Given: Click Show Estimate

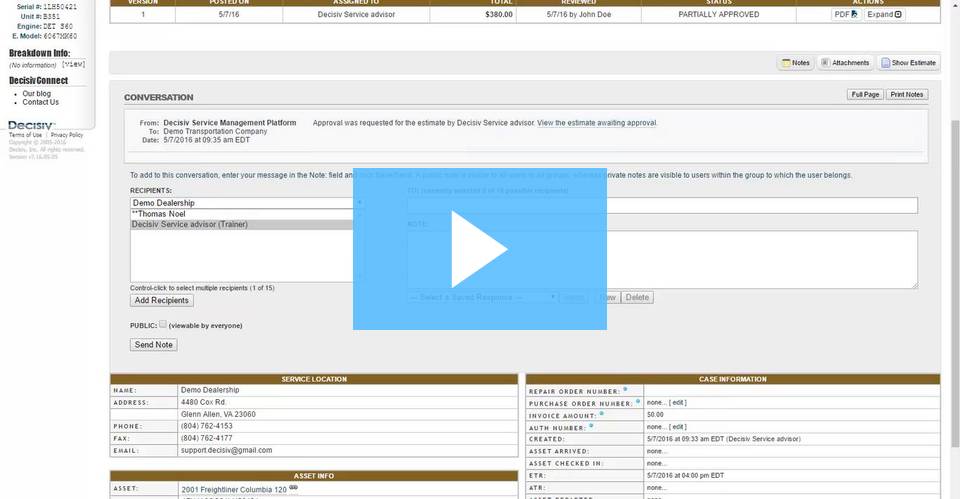Looking at the screenshot, I should pos(908,63).
